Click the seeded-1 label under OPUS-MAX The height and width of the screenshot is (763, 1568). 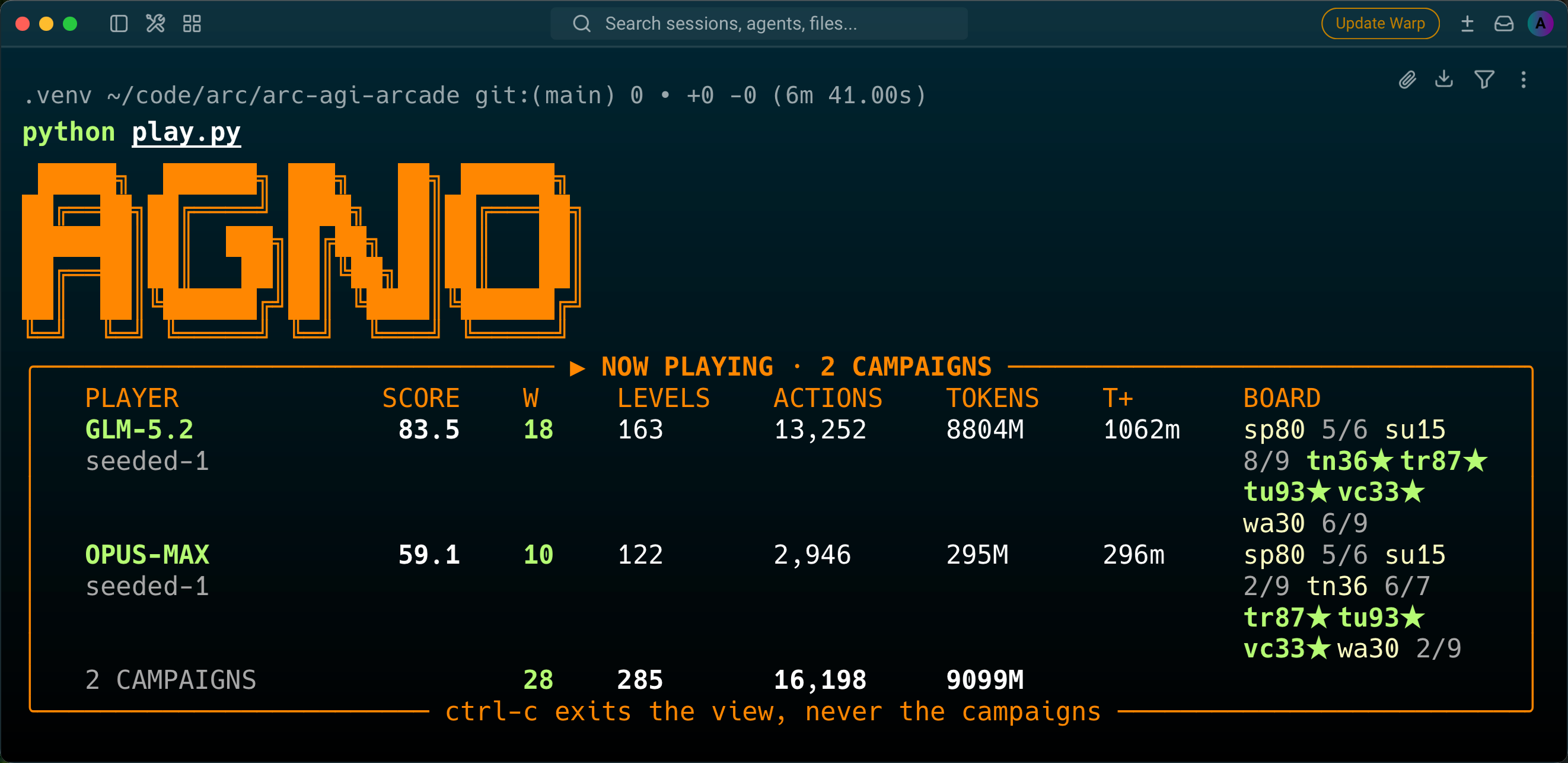[x=147, y=586]
